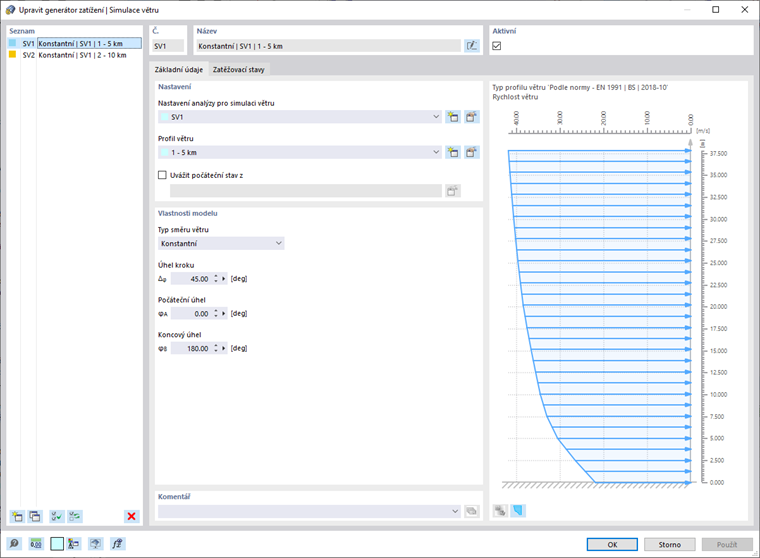The image size is (760, 558).
Task: Click the Počáteční úhel value 0.00 field
Action: point(192,314)
